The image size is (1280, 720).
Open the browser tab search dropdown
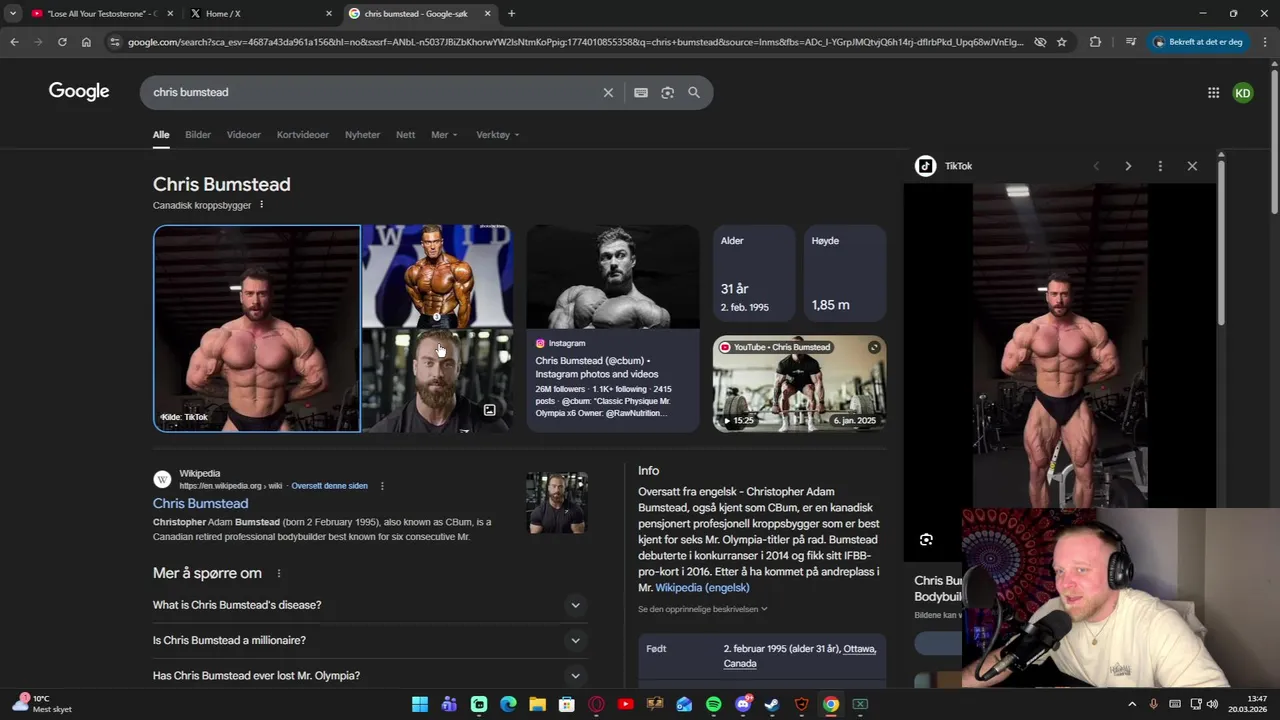coord(12,13)
